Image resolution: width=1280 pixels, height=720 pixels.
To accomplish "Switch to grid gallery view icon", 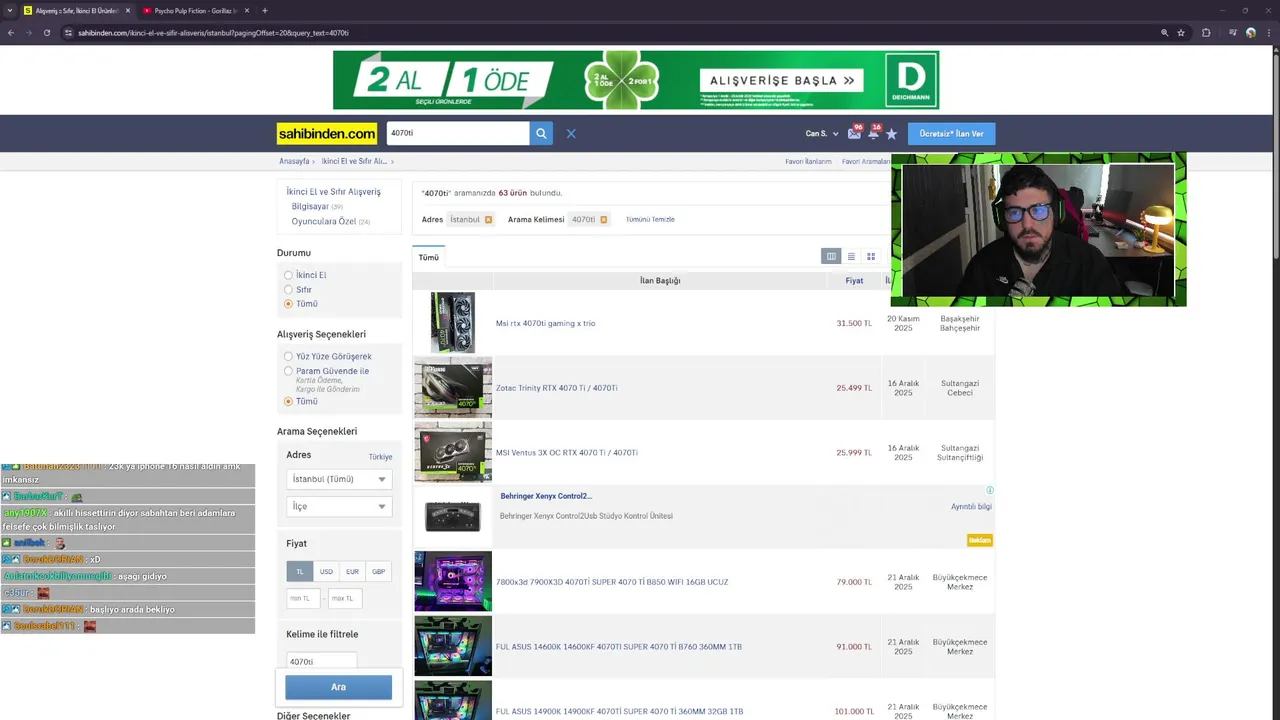I will coord(871,257).
